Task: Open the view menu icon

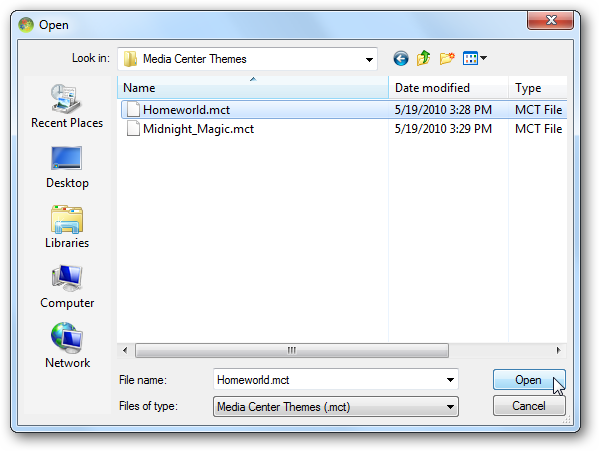Action: (474, 58)
